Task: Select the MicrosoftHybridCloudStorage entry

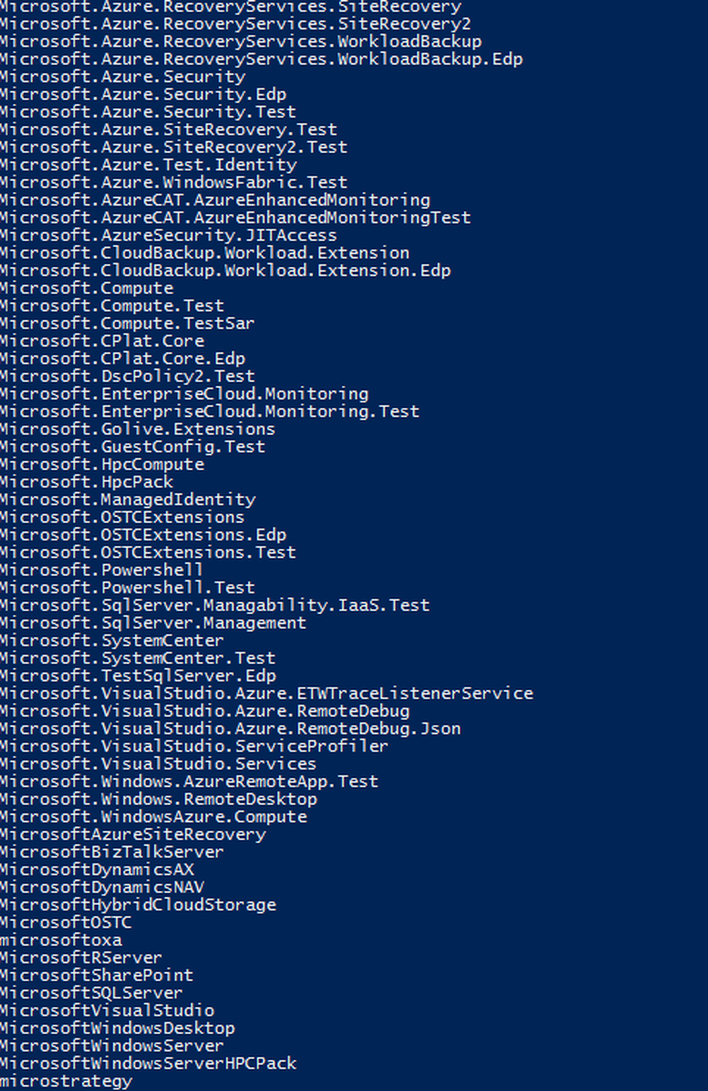Action: (138, 905)
